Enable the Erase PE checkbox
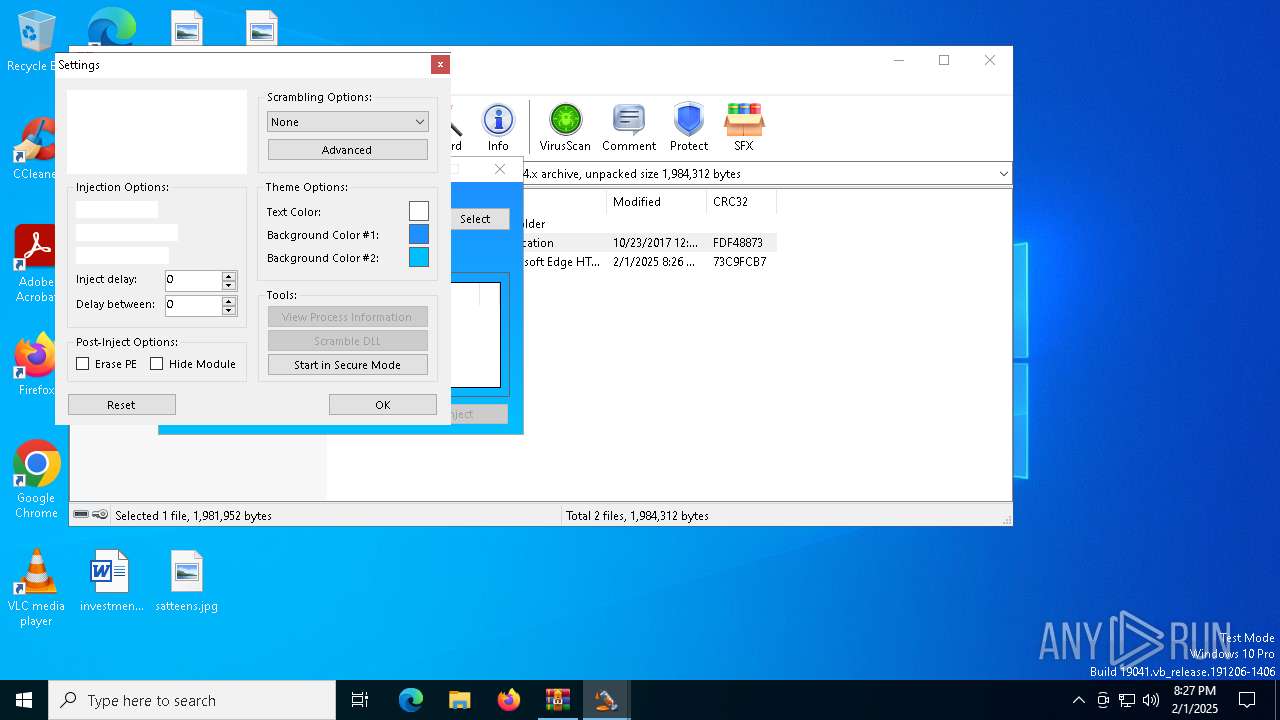 [x=83, y=364]
